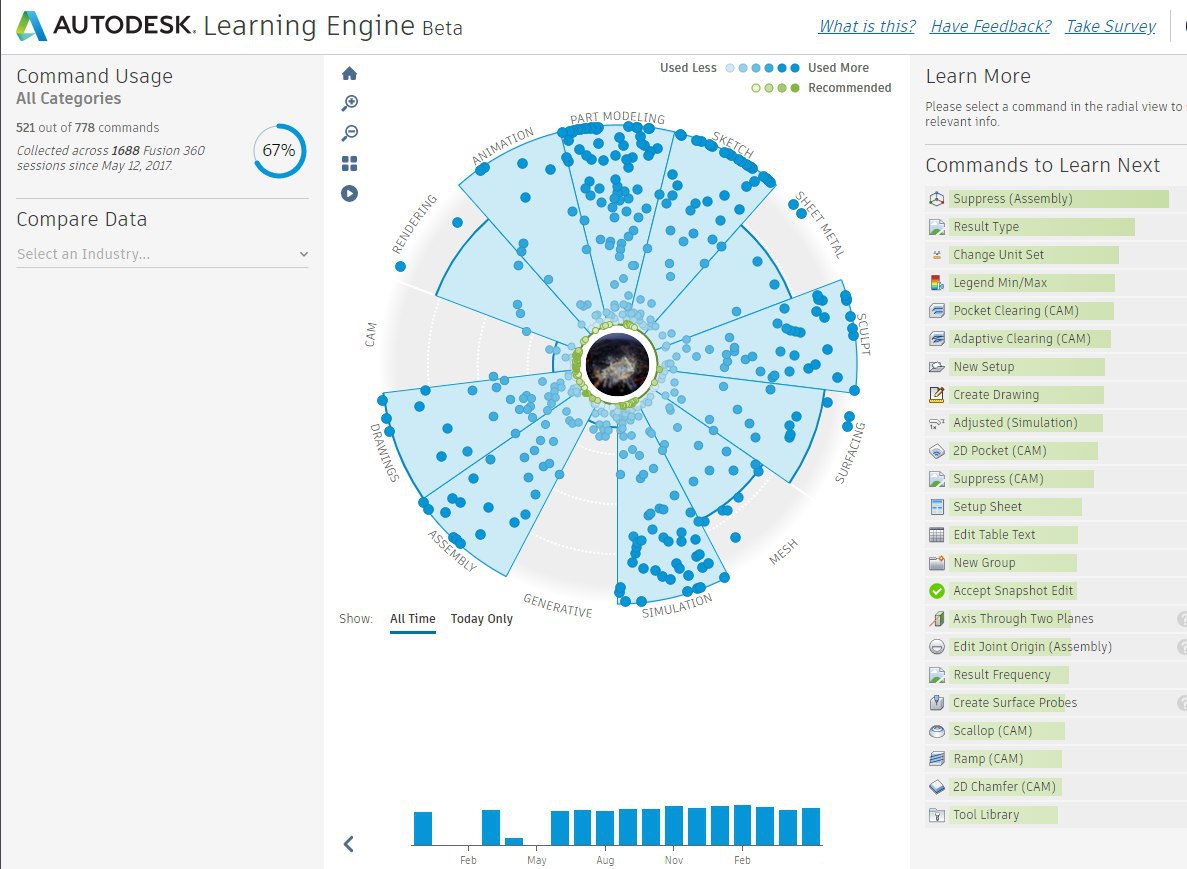Viewport: 1187px width, 869px height.
Task: Click the Legend Min/Max icon
Action: (936, 283)
